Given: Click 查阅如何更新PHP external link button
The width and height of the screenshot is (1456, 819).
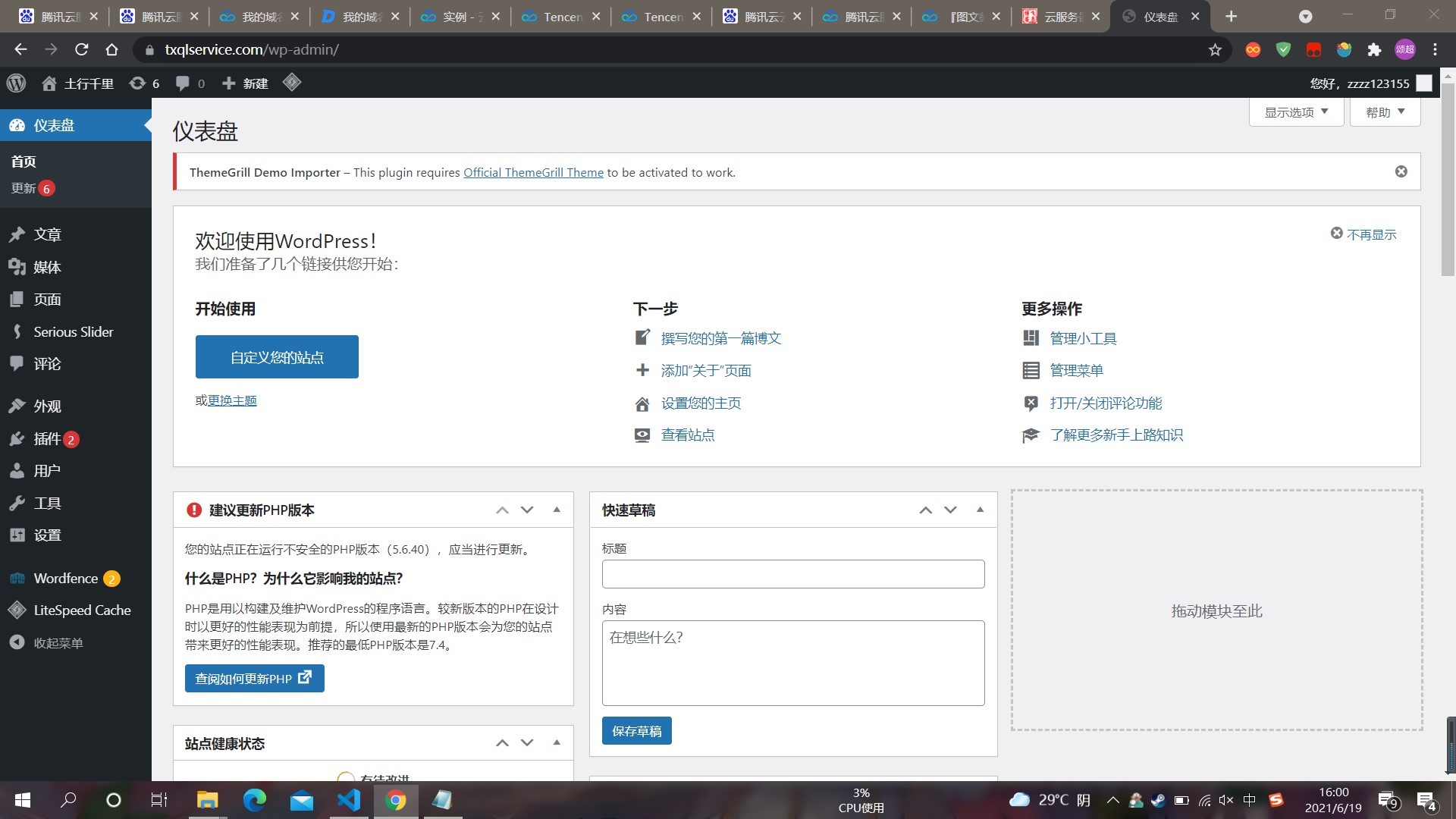Looking at the screenshot, I should [x=252, y=678].
